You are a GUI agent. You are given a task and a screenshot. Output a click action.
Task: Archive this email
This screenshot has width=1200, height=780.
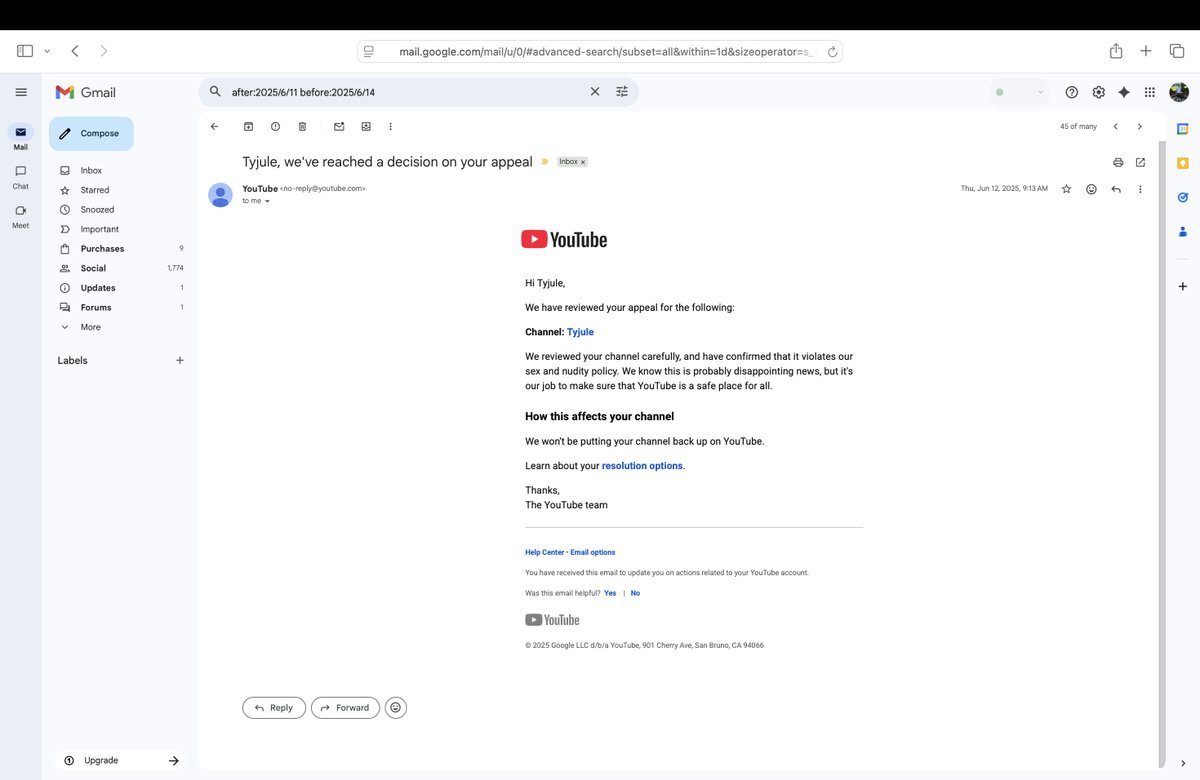[248, 127]
